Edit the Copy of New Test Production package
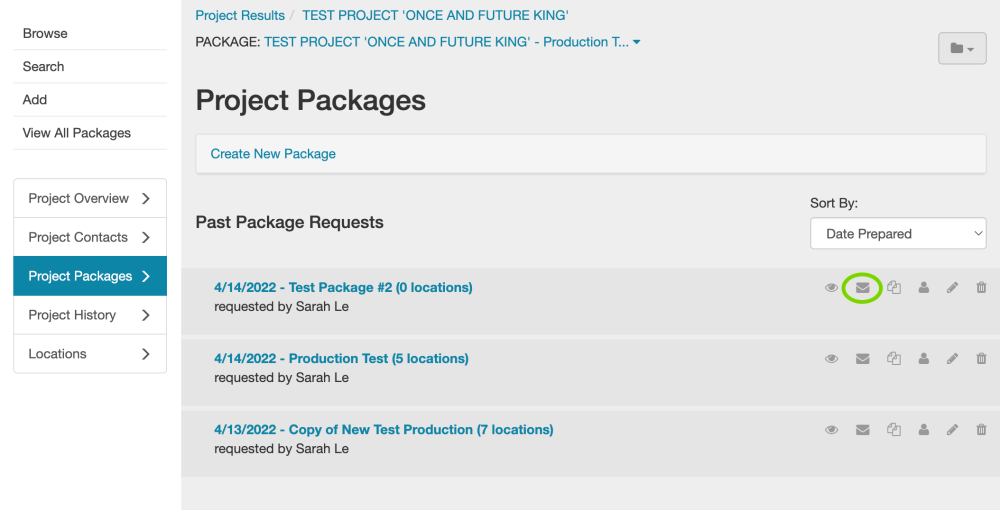This screenshot has height=510, width=1000. pos(952,430)
